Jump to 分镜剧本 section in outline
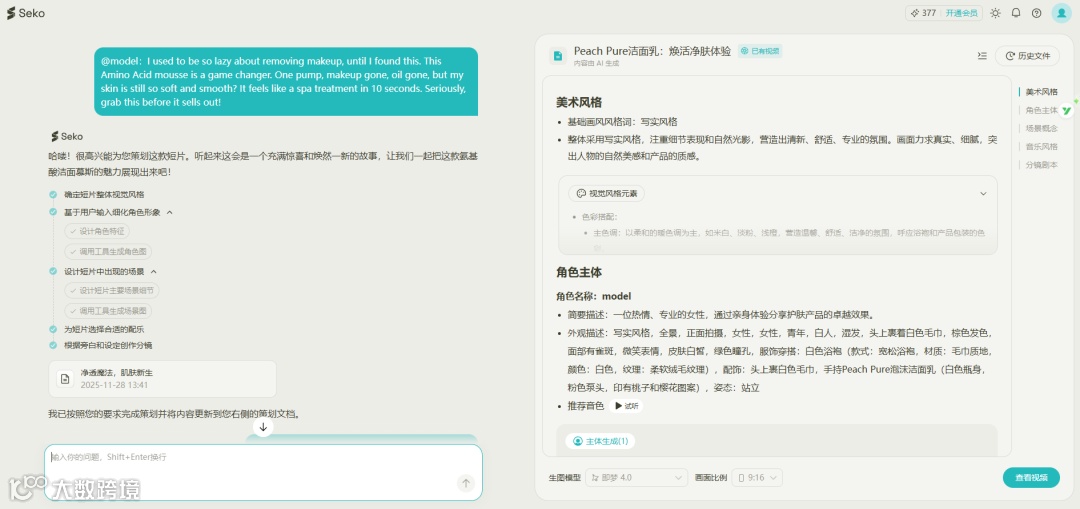Screen dimensions: 1080x509 [x=1041, y=165]
